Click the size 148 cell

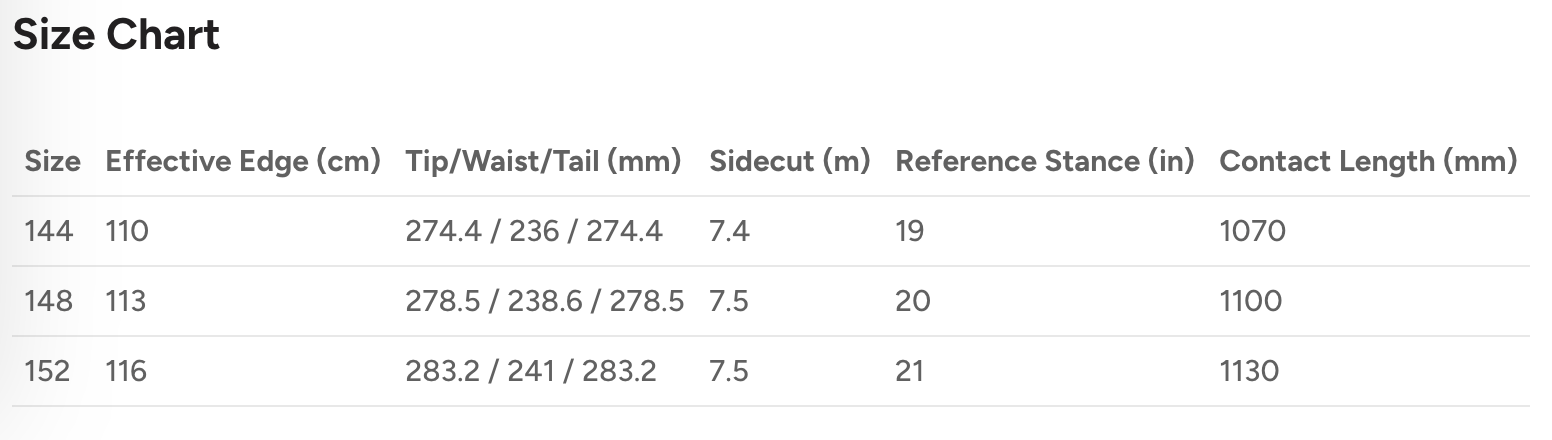49,301
